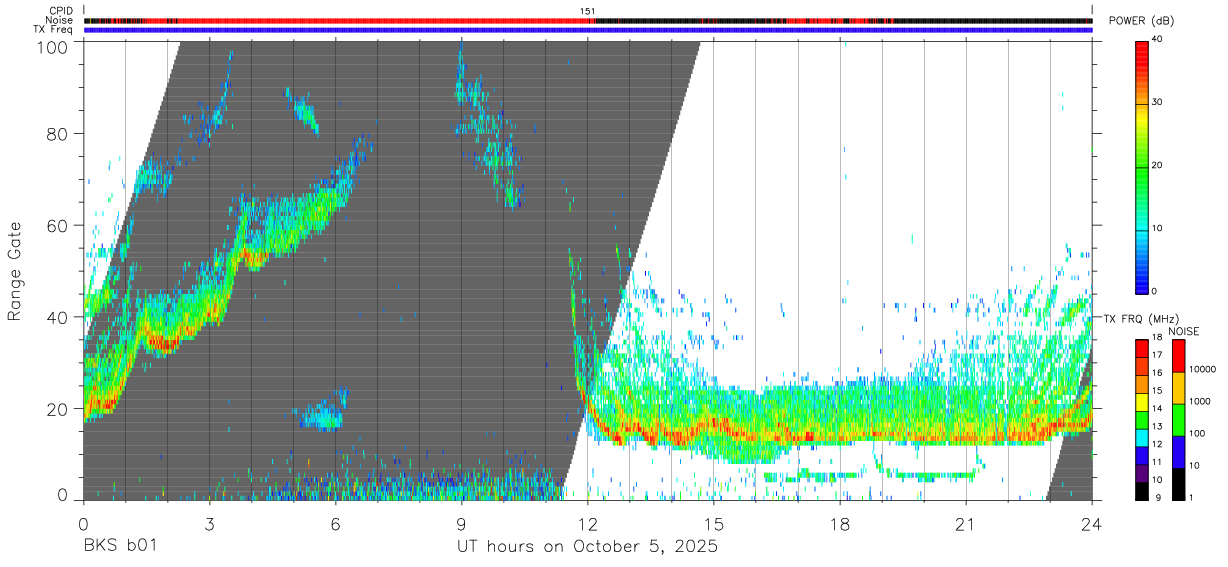Screen dimensions: 1228x567
Task: Click the 1000 noise scale label
Action: tap(1201, 402)
